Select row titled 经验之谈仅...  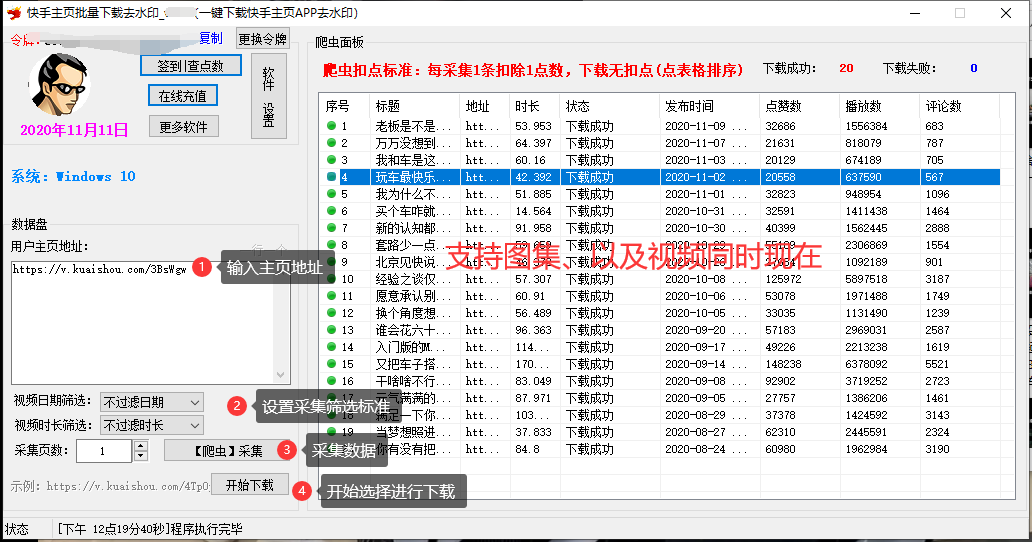[659, 279]
